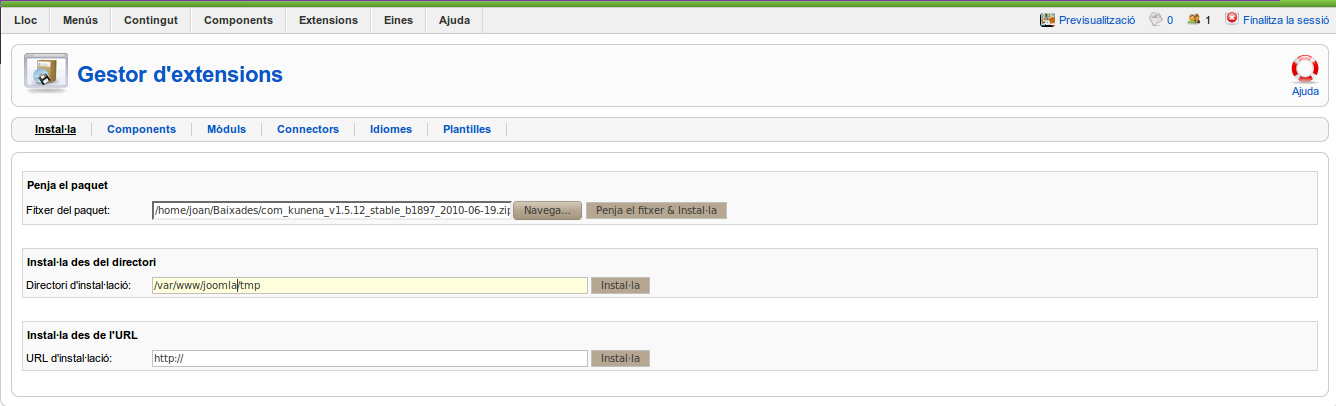Switch to the Connectors tab
This screenshot has height=406, width=1336.
coord(308,129)
